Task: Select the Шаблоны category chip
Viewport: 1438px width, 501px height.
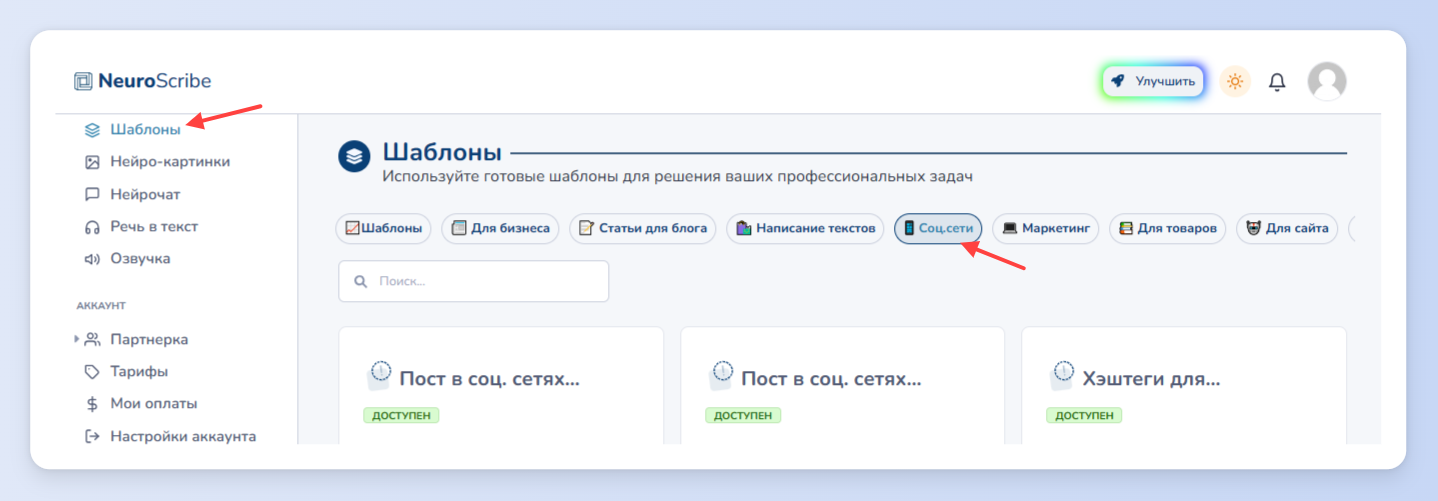Action: (383, 228)
